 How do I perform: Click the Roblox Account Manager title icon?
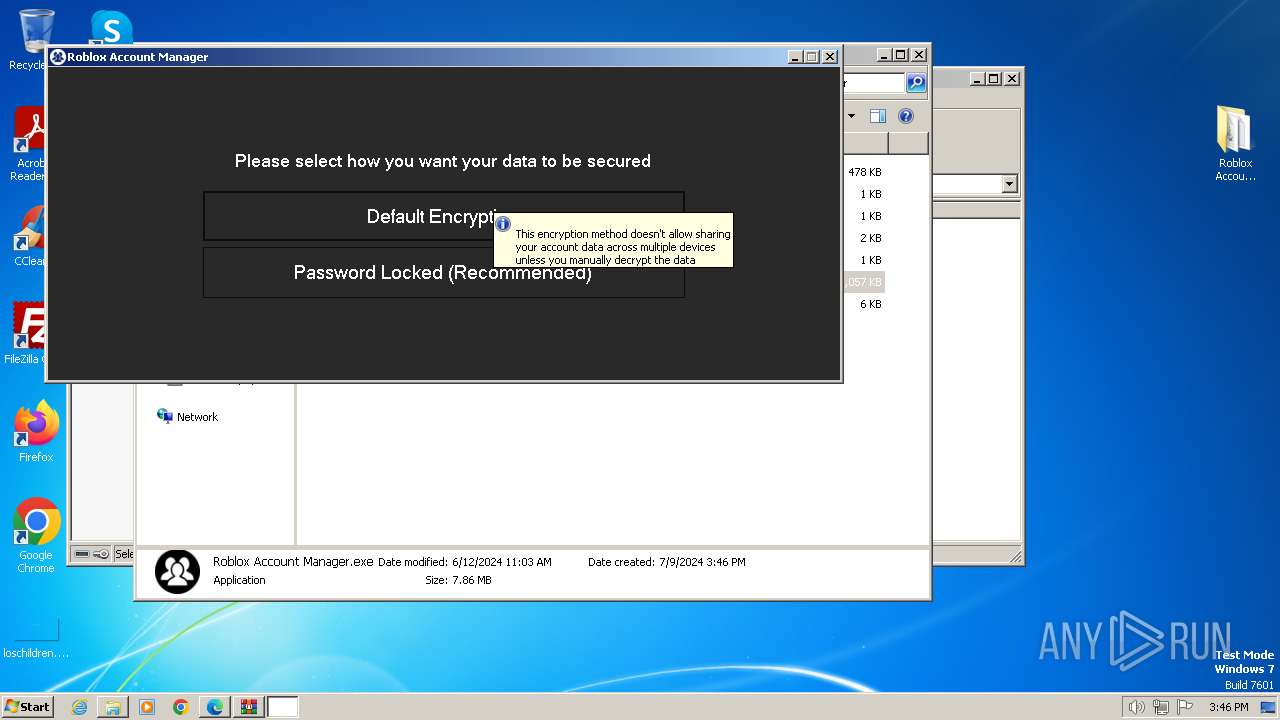tap(58, 57)
